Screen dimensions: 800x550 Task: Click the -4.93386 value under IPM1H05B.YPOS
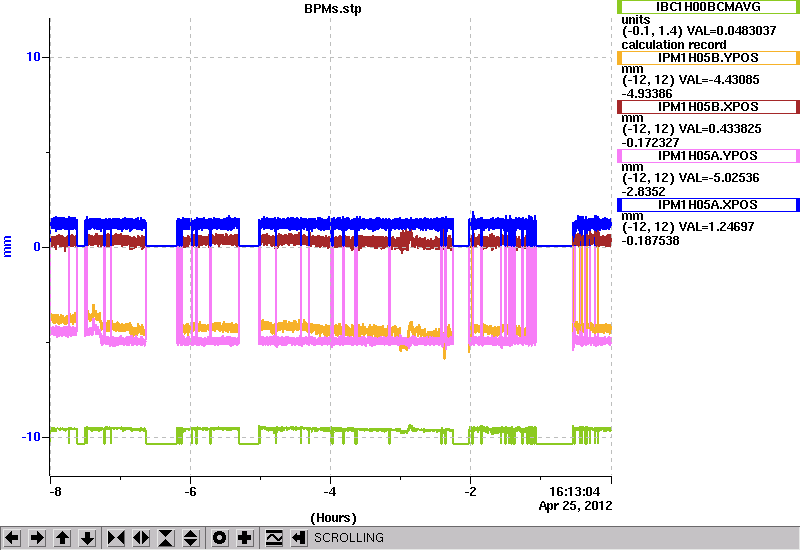coord(647,94)
